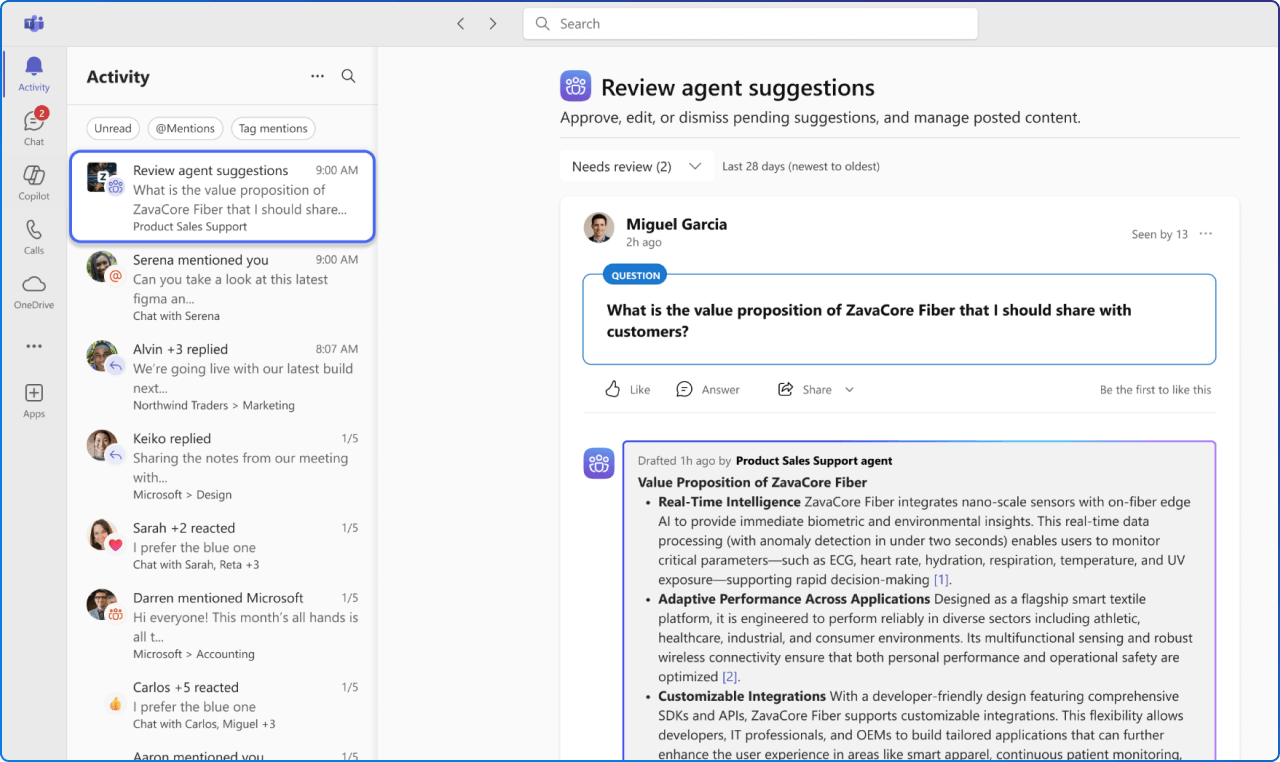Click the 2h ago timestamp
The width and height of the screenshot is (1280, 762).
(x=644, y=242)
